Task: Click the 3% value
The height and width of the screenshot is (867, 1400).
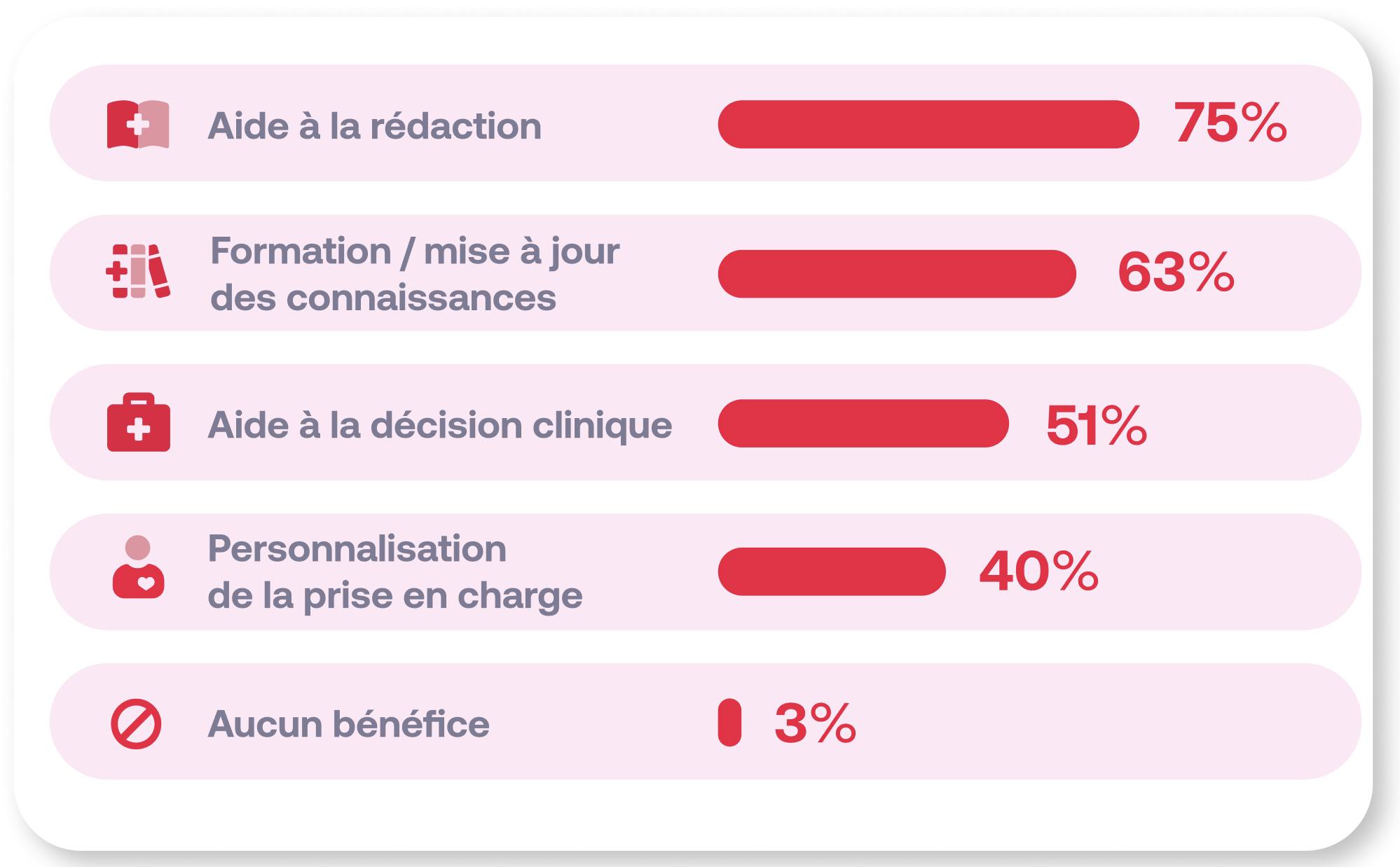Action: tap(814, 723)
